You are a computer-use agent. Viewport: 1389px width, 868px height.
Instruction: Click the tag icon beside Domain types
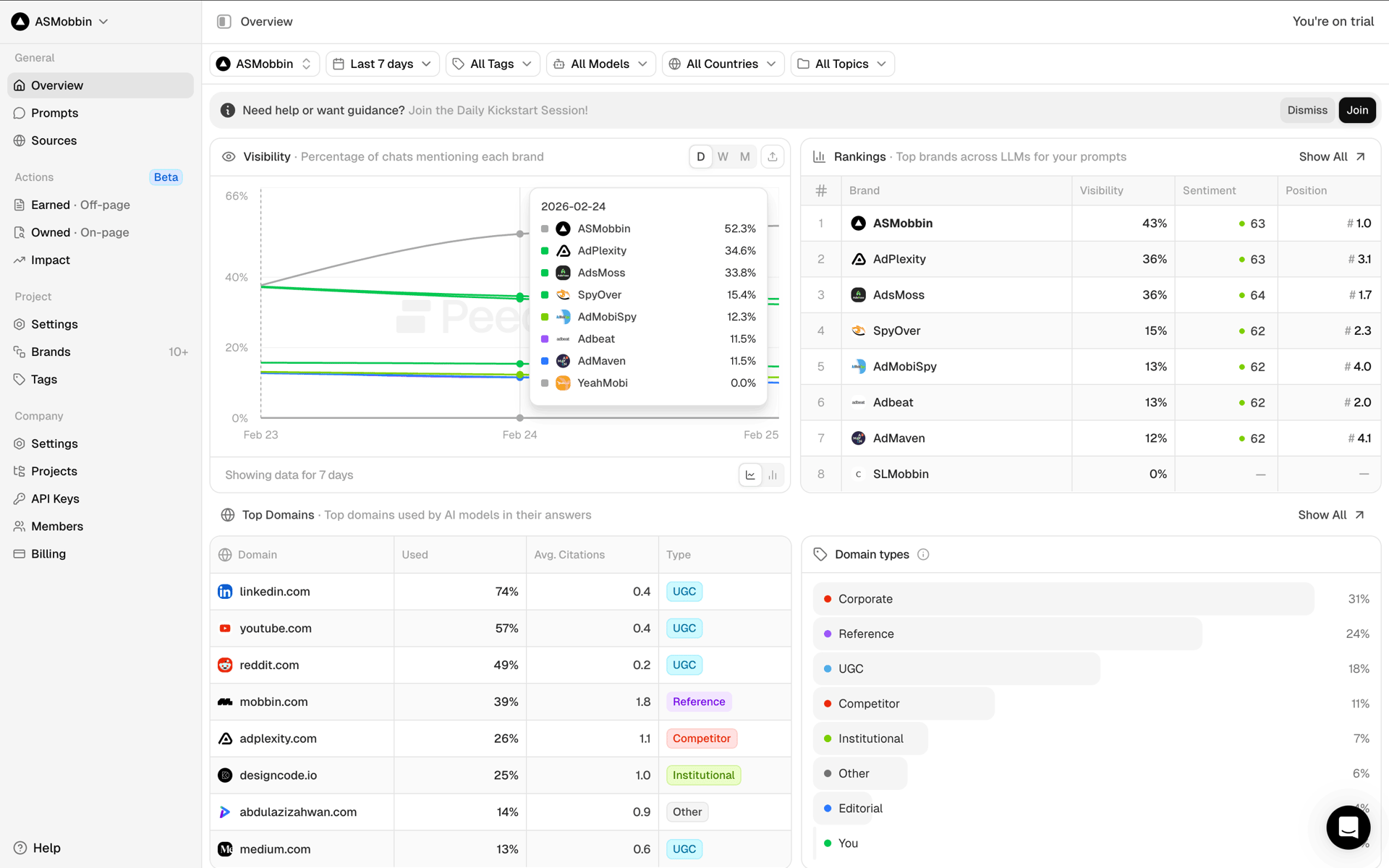(820, 555)
